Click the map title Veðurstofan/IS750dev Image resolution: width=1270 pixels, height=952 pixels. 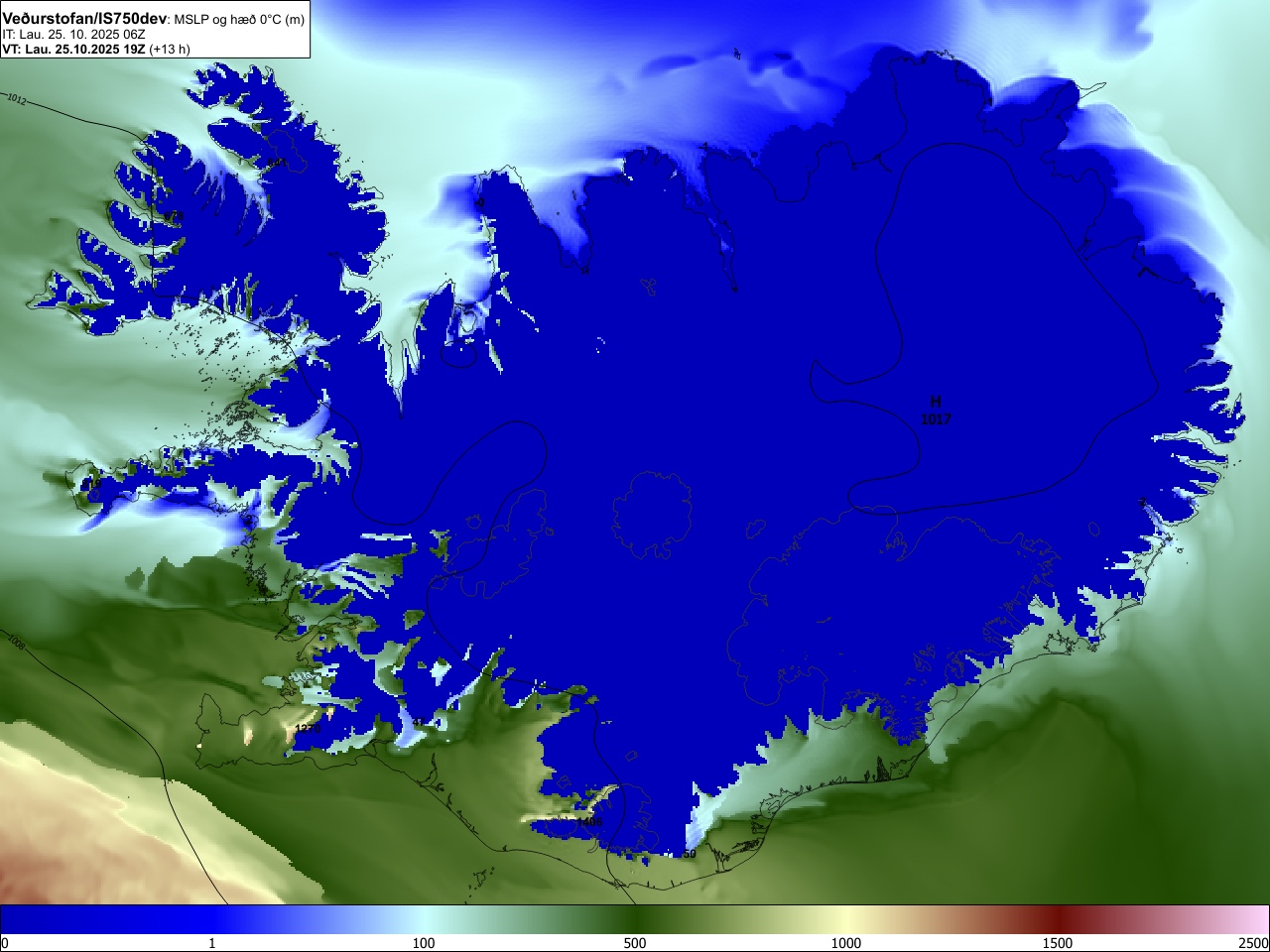point(84,19)
